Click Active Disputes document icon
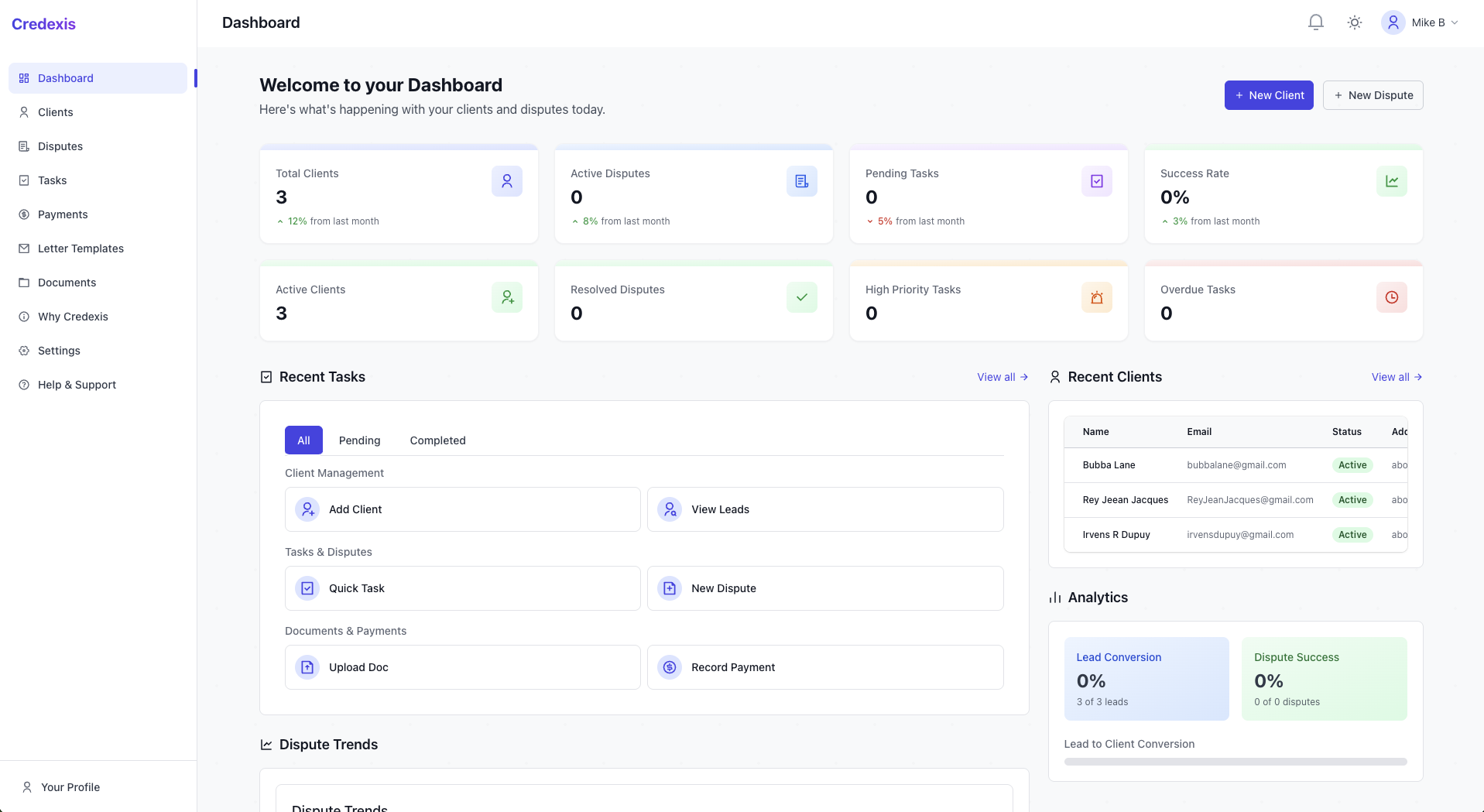This screenshot has width=1484, height=812. pyautogui.click(x=802, y=181)
